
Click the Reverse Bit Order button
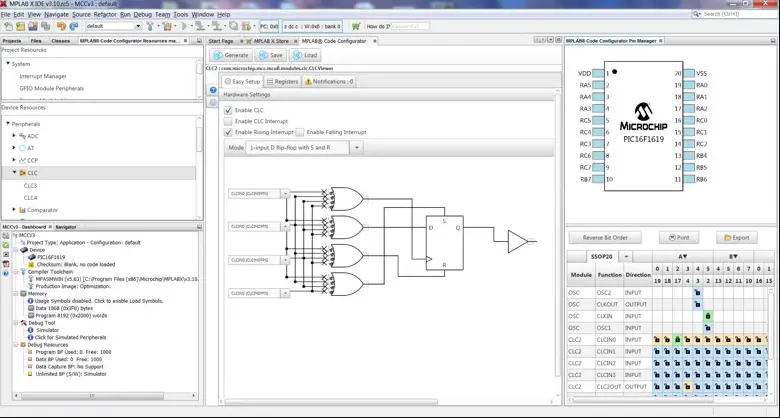pos(605,237)
